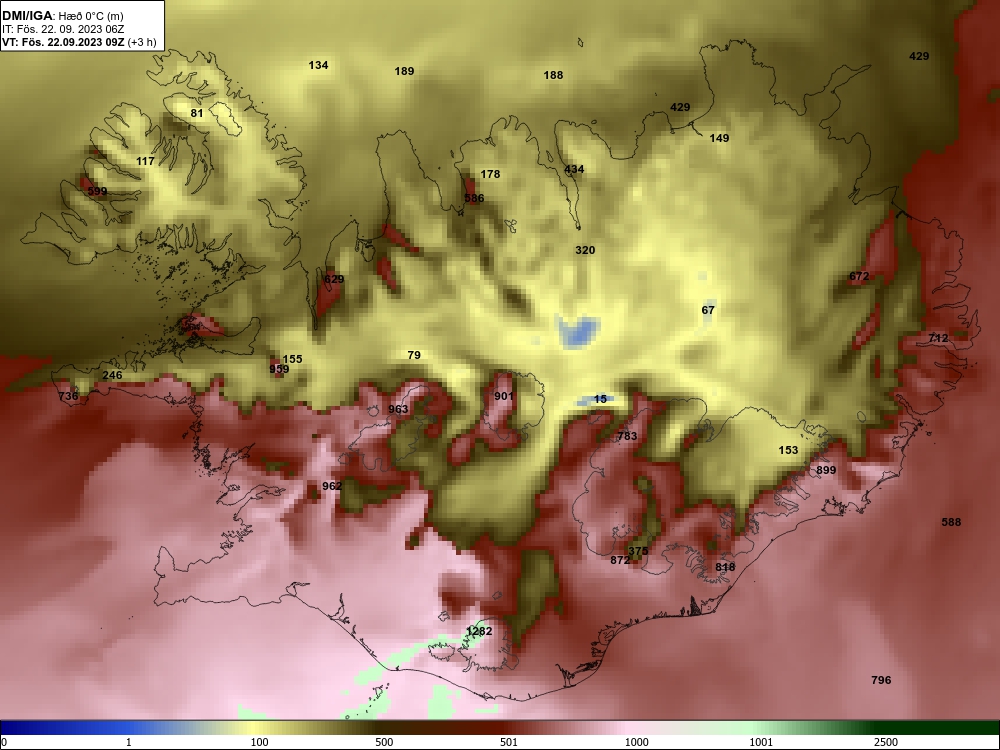This screenshot has height=750, width=1000.
Task: Click the map value 586
Action: (x=474, y=198)
